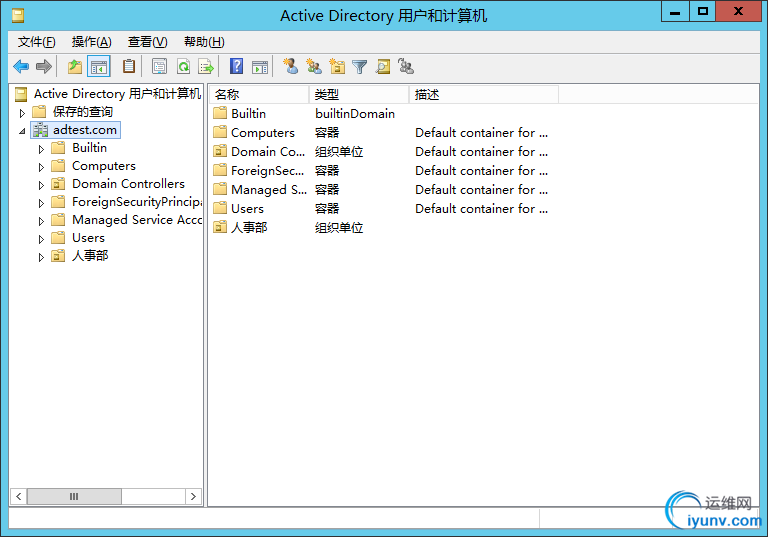Click the folder icon of Computers in list
Viewport: 768px width, 537px height.
click(220, 132)
